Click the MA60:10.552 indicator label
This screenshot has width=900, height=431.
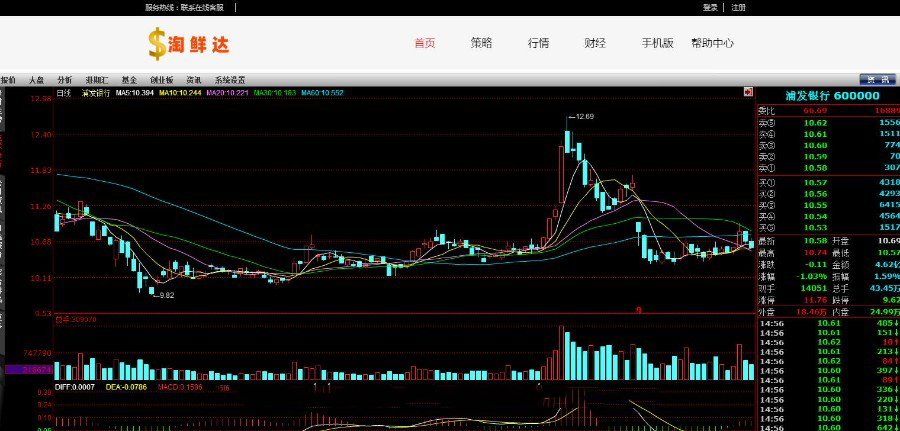[x=323, y=92]
